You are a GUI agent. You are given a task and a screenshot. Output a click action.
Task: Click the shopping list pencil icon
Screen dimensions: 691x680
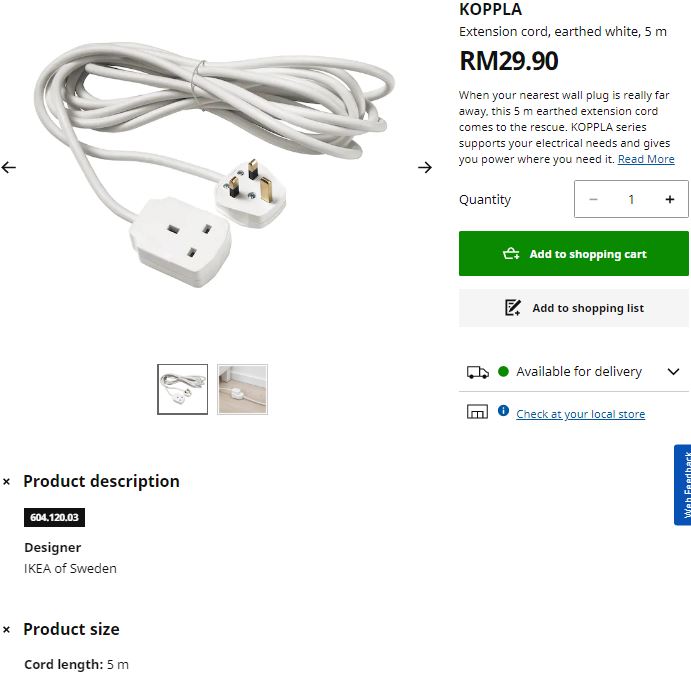tap(513, 308)
